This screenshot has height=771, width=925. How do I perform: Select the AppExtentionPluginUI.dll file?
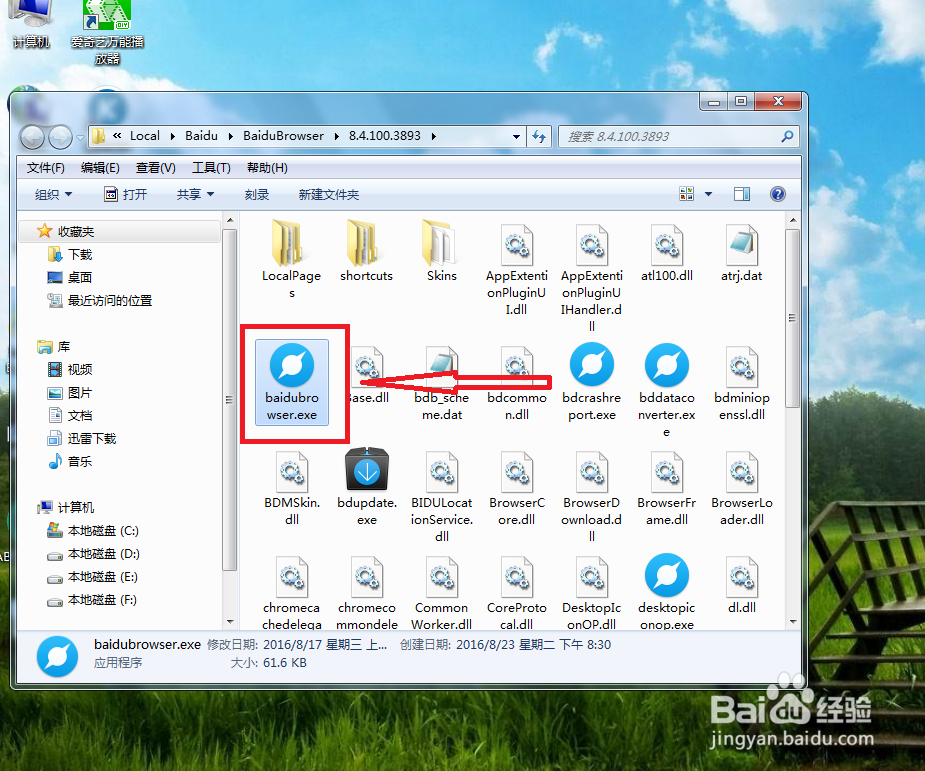[x=517, y=268]
